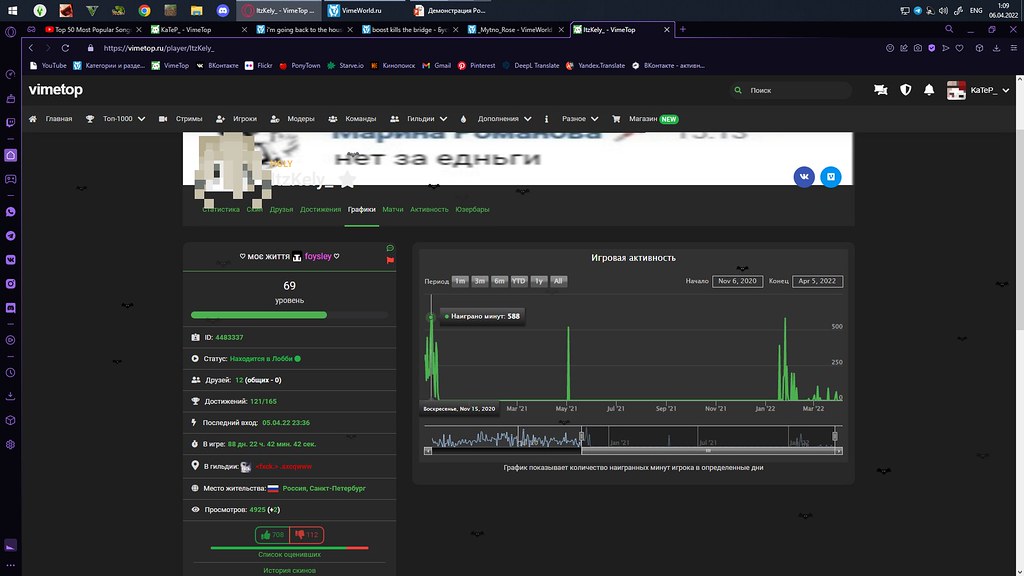Screen dimensions: 1024x576
Task: Open the chat messages icon in header
Action: [881, 90]
